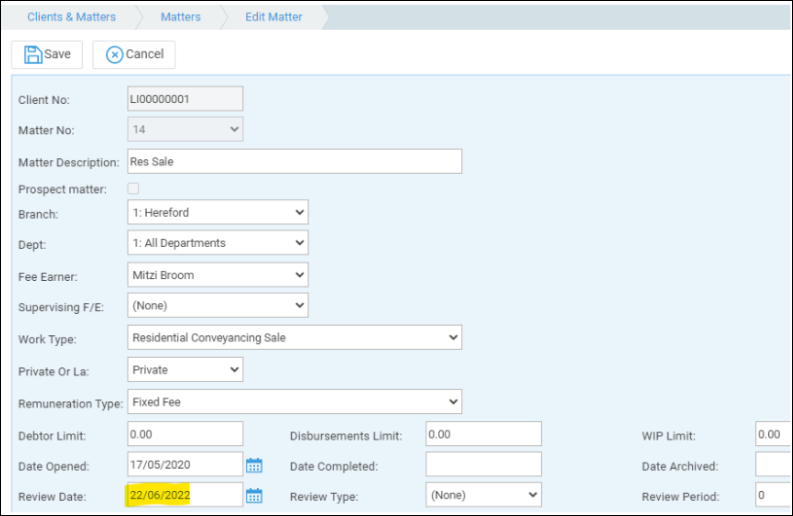Expand the Work Type dropdown
The width and height of the screenshot is (793, 516).
point(295,337)
